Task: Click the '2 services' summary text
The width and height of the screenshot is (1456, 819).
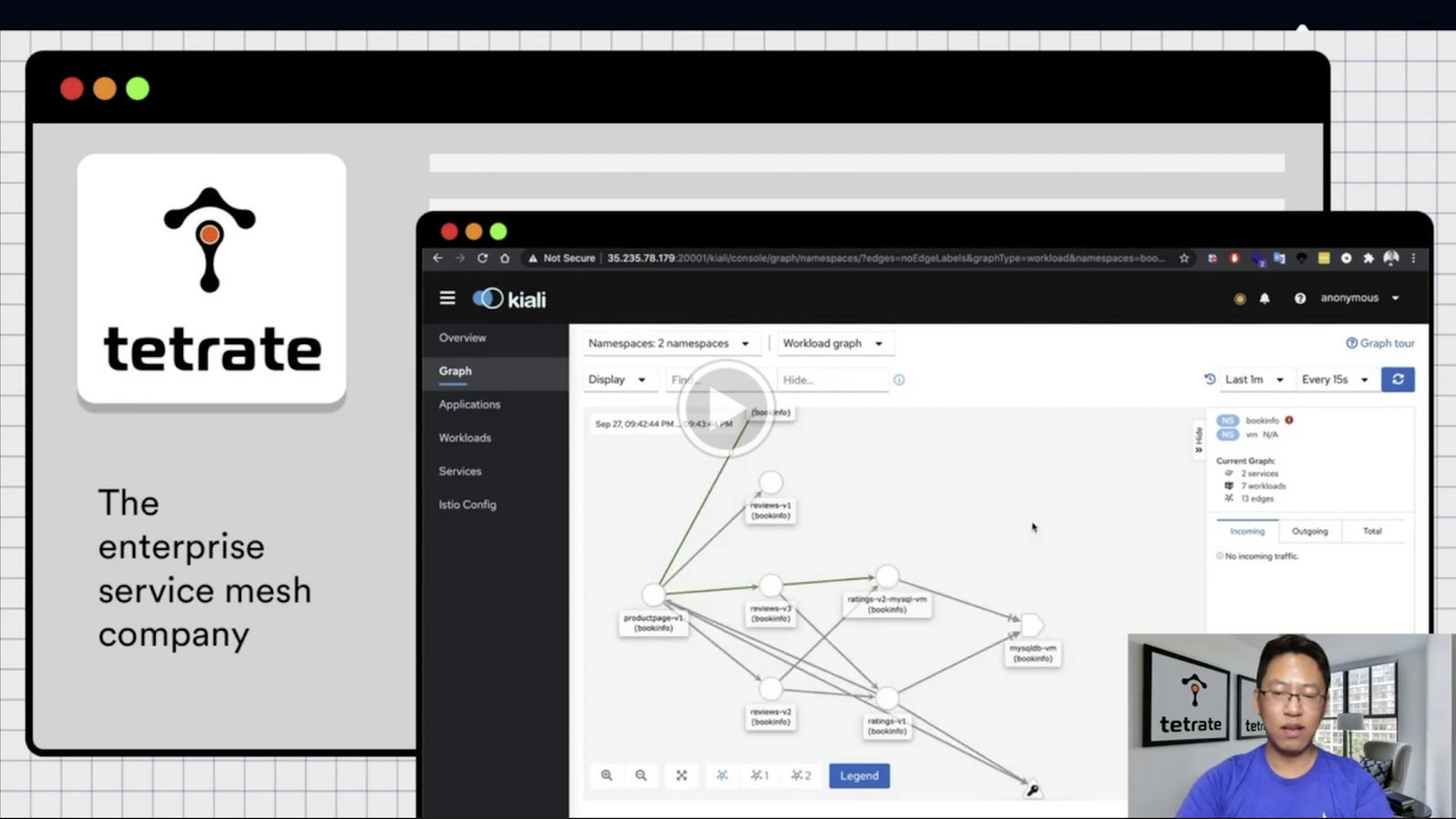Action: click(1259, 473)
